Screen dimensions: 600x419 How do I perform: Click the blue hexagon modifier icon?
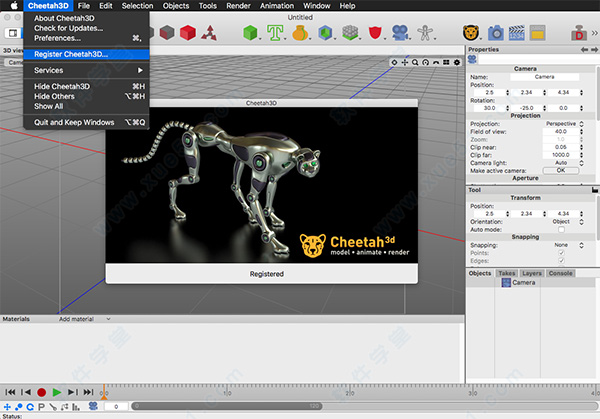pos(325,33)
